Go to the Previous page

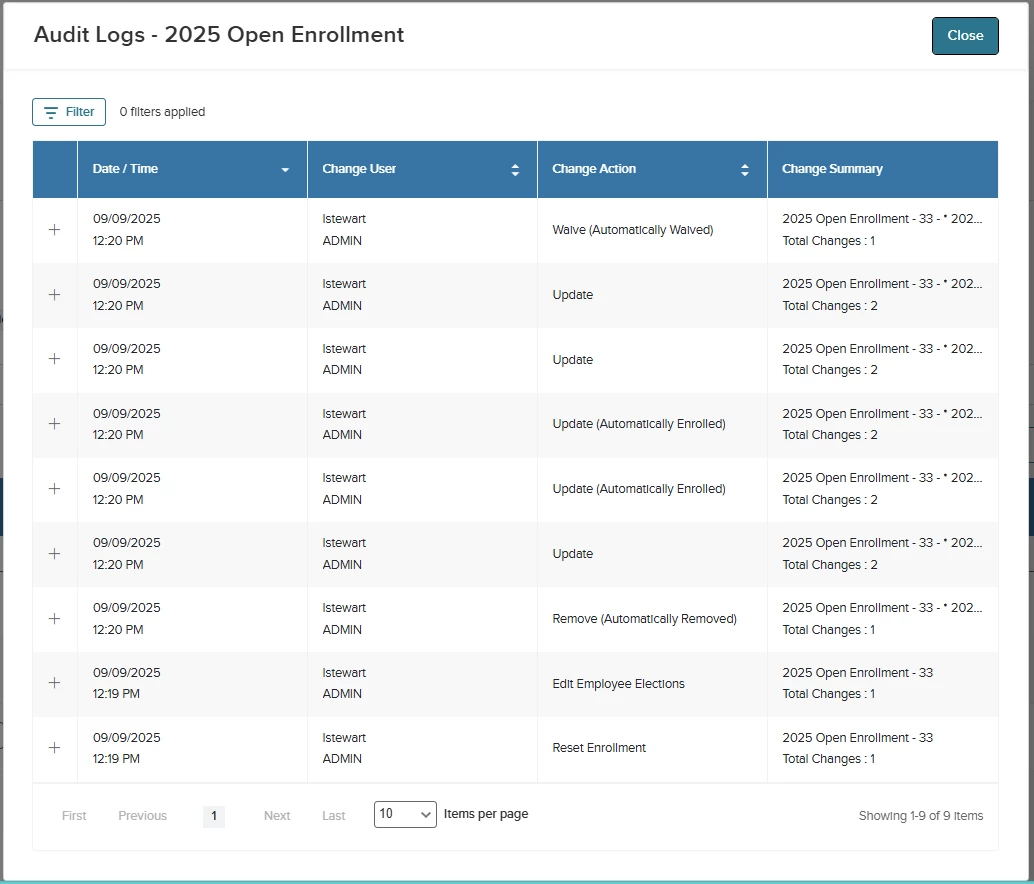tap(142, 815)
